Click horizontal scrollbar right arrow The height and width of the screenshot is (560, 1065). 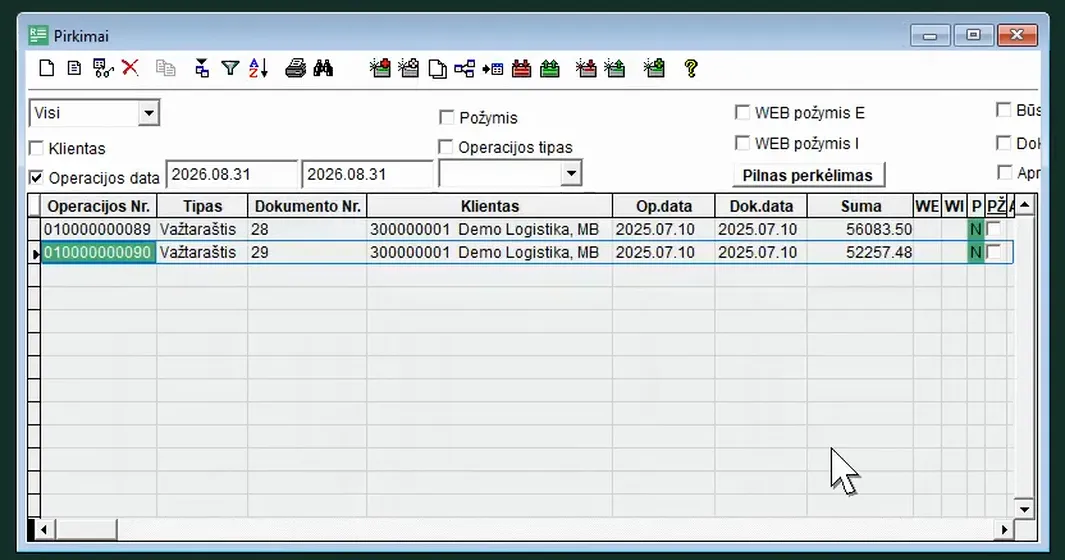[1004, 529]
